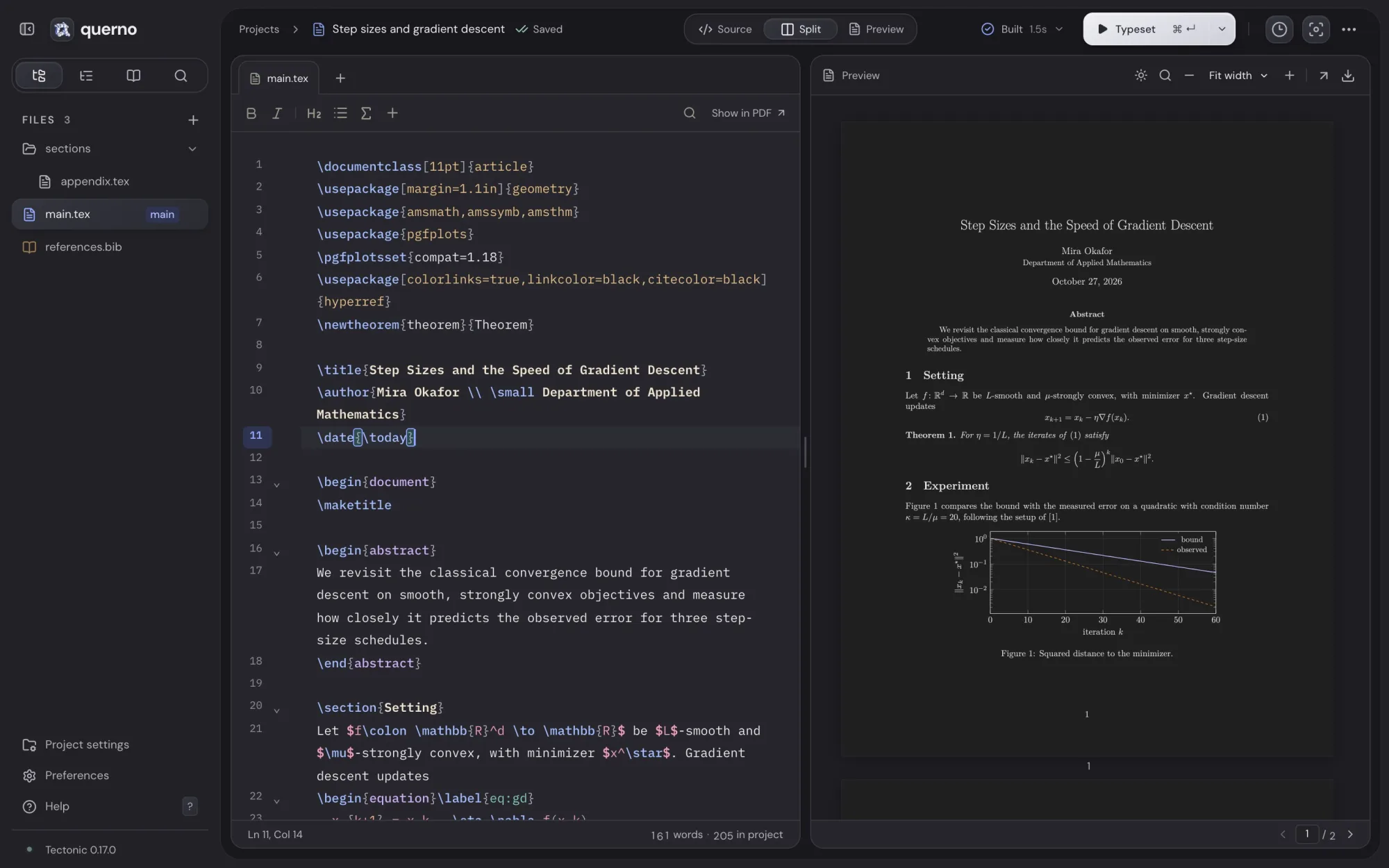1389x868 pixels.
Task: Collapse the sections folder
Action: pos(192,149)
